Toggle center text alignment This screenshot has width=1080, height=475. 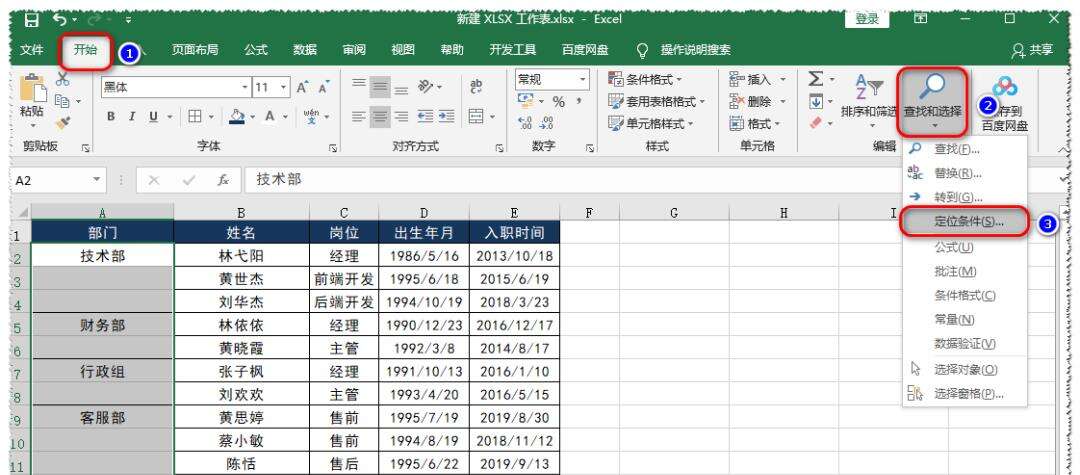coord(380,117)
